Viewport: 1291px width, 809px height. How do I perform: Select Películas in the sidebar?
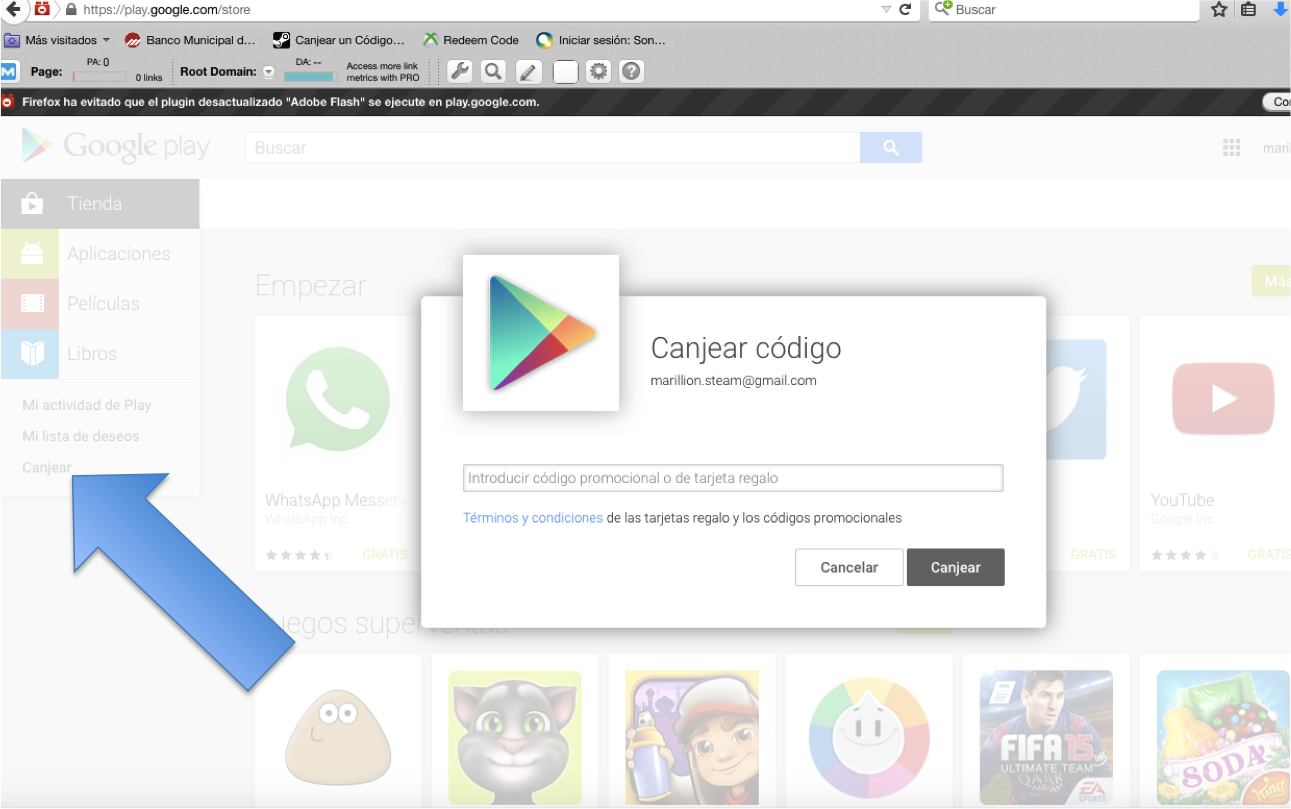pos(100,304)
